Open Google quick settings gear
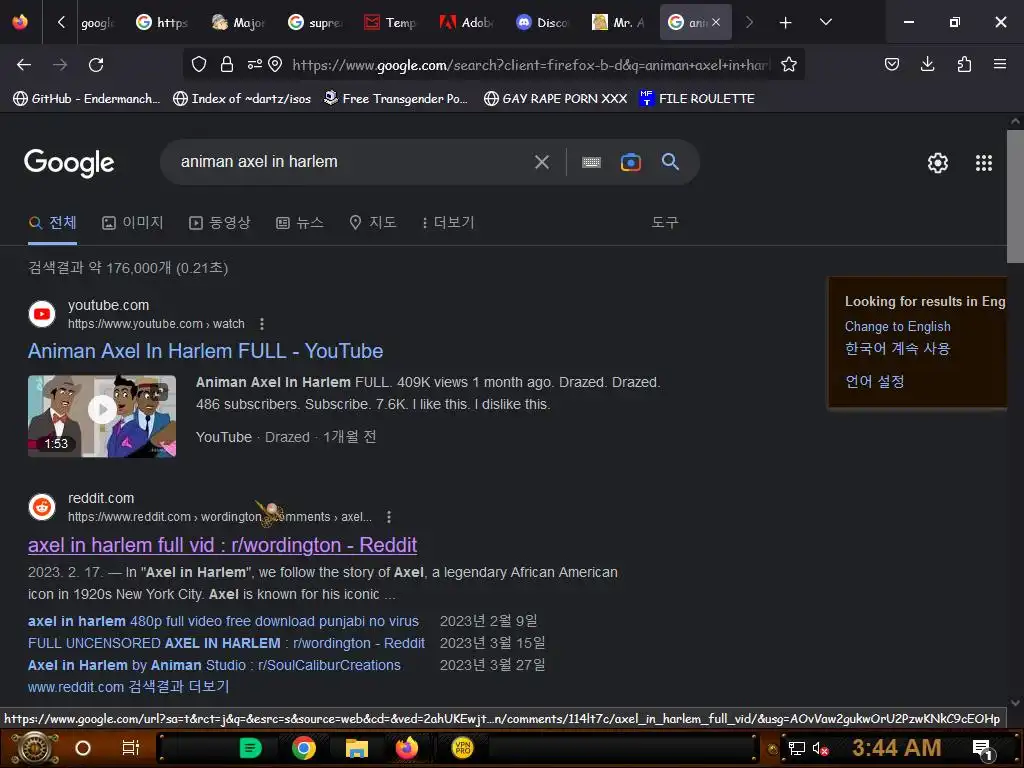 coord(938,163)
